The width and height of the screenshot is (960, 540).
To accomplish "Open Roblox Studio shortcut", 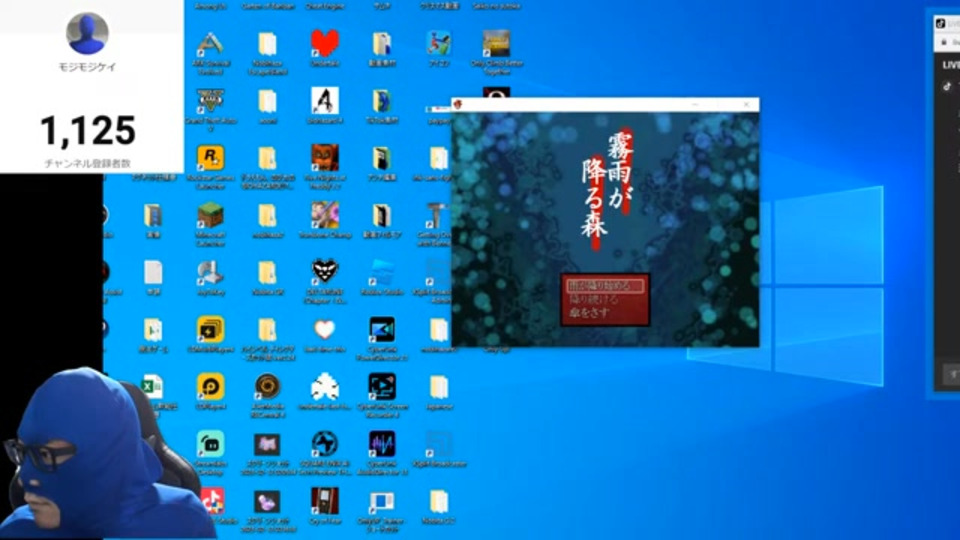I will [x=382, y=272].
